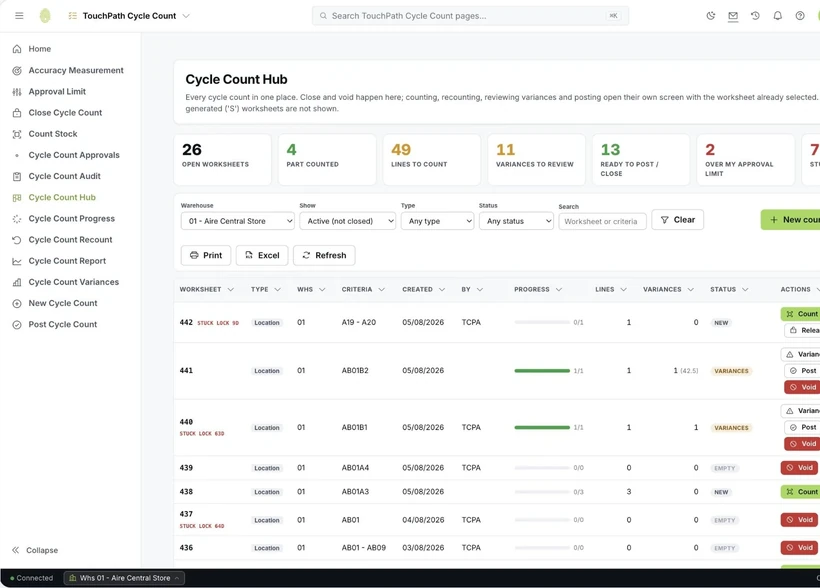Screen dimensions: 820x588
Task: Click the Home icon in sidebar
Action: (17, 49)
